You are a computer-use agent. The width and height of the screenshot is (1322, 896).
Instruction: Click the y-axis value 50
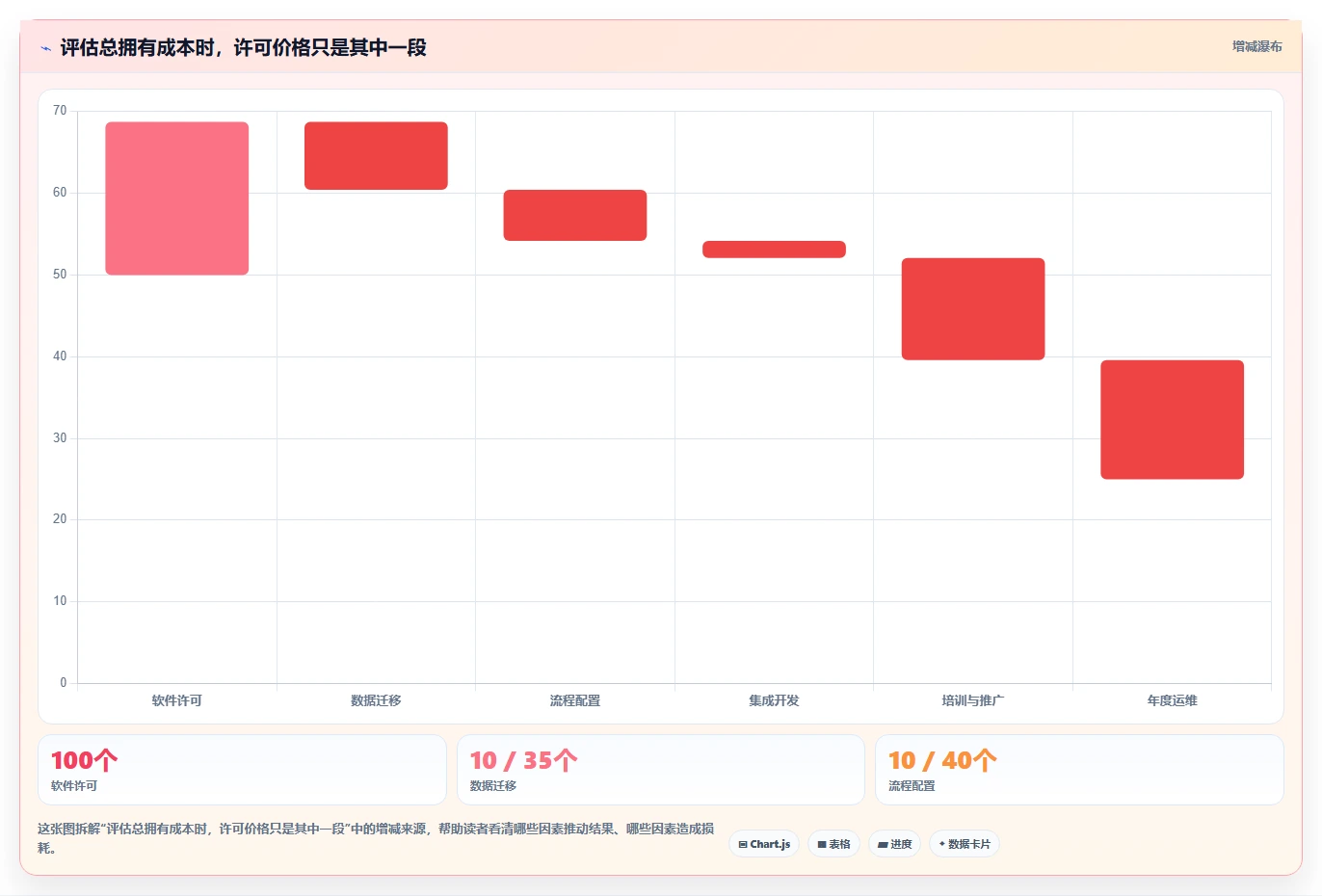click(60, 275)
